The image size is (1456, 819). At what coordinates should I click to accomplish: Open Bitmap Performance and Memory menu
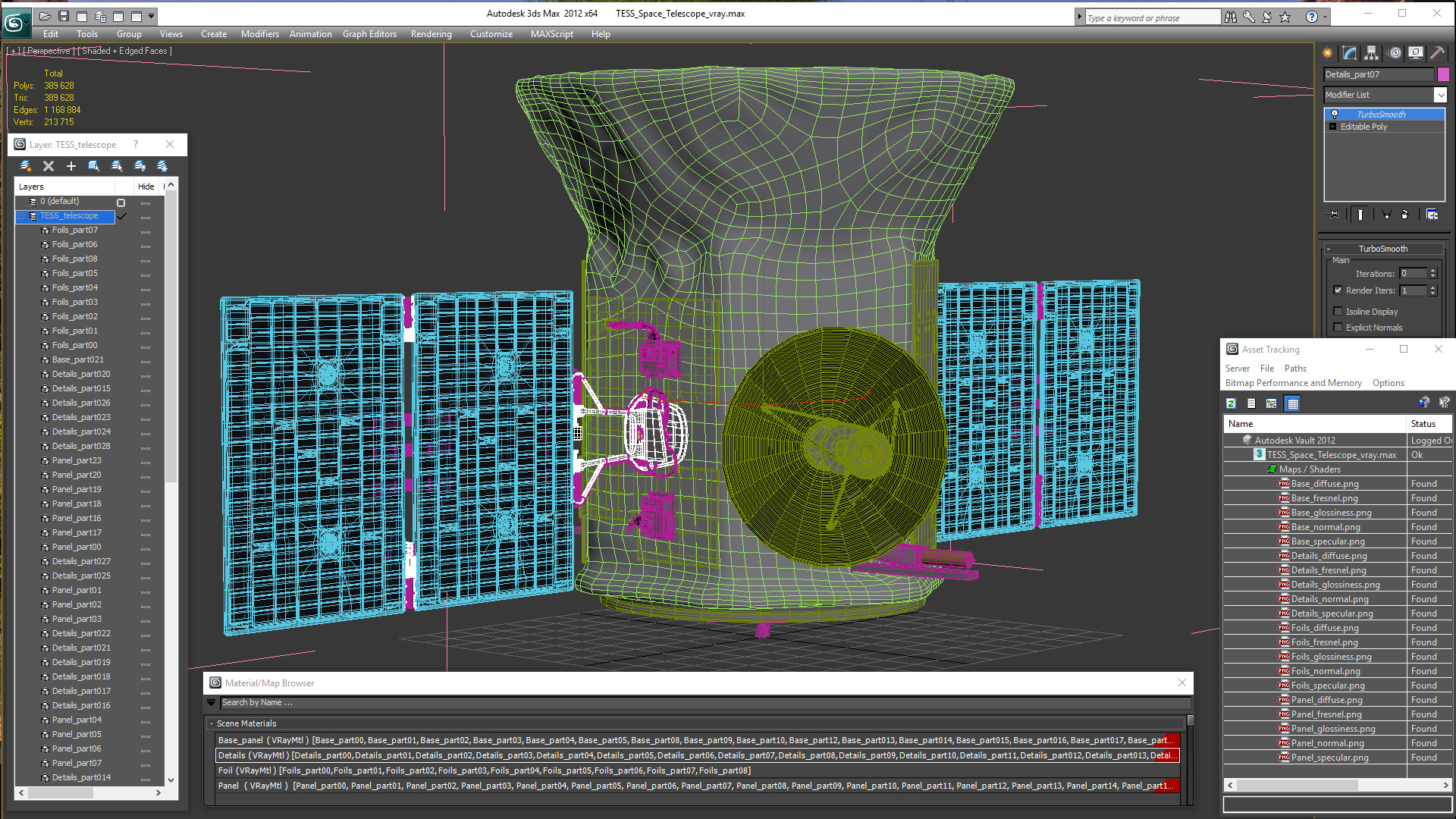1294,383
